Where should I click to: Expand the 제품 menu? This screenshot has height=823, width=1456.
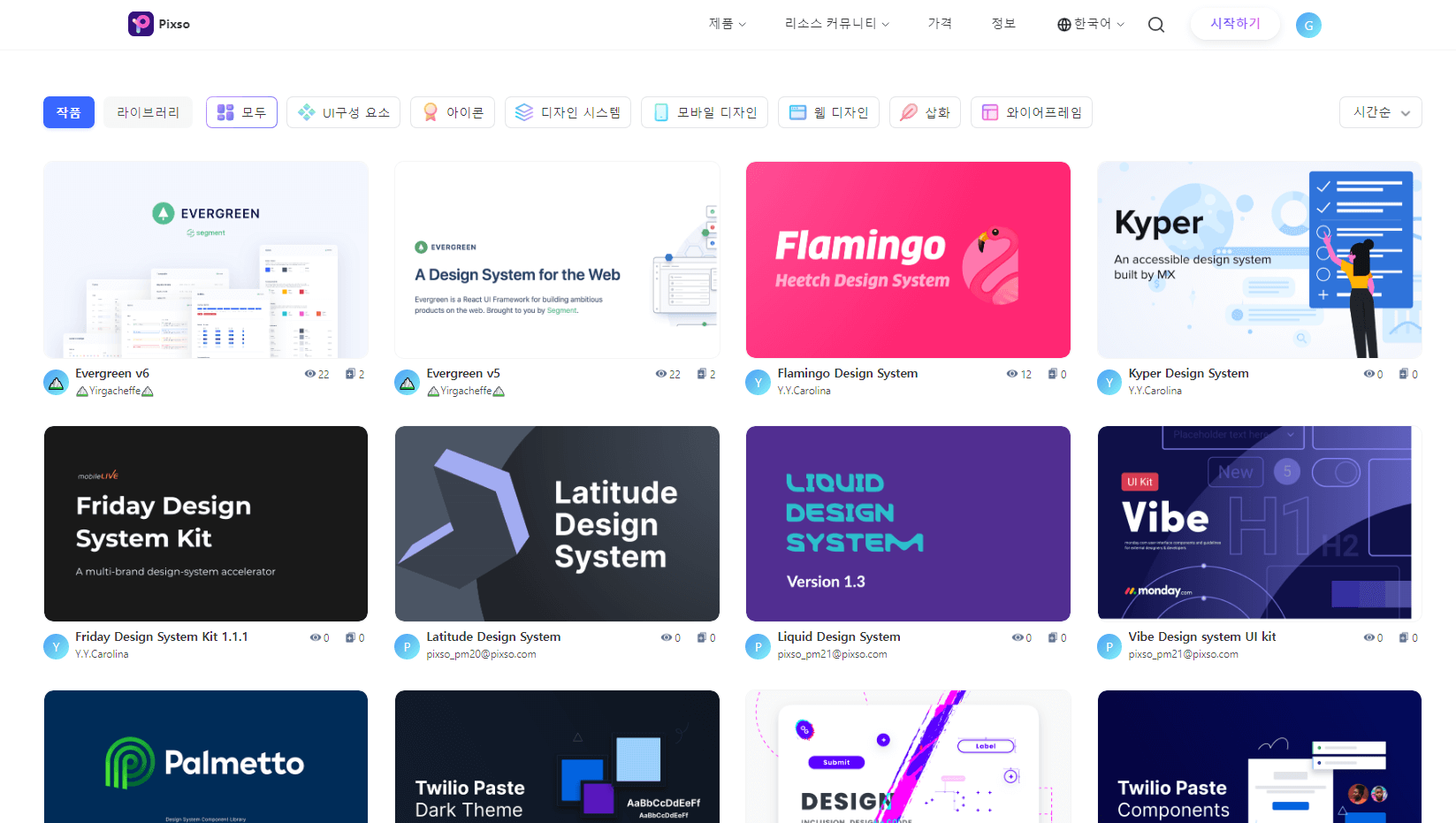coord(728,24)
